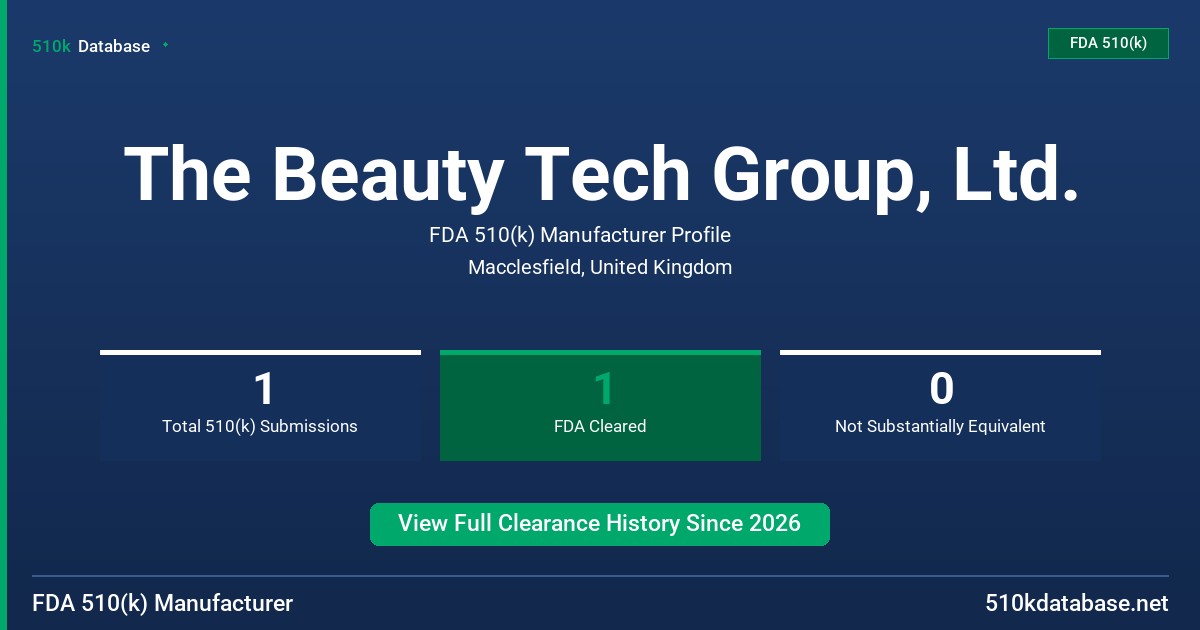Click the FDA 510(k) badge
1200x630 pixels.
tap(1108, 43)
